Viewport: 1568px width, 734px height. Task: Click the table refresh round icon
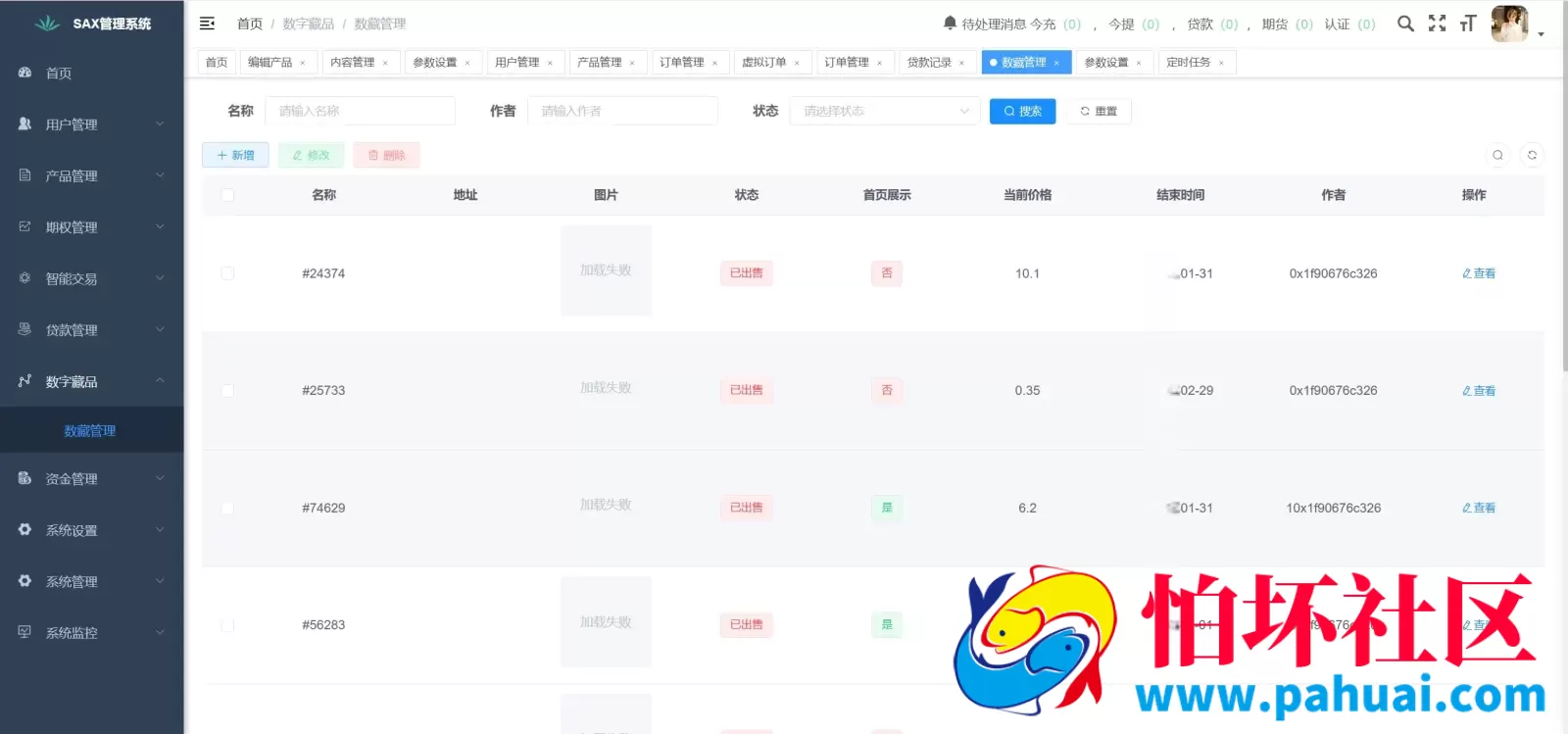(1532, 155)
